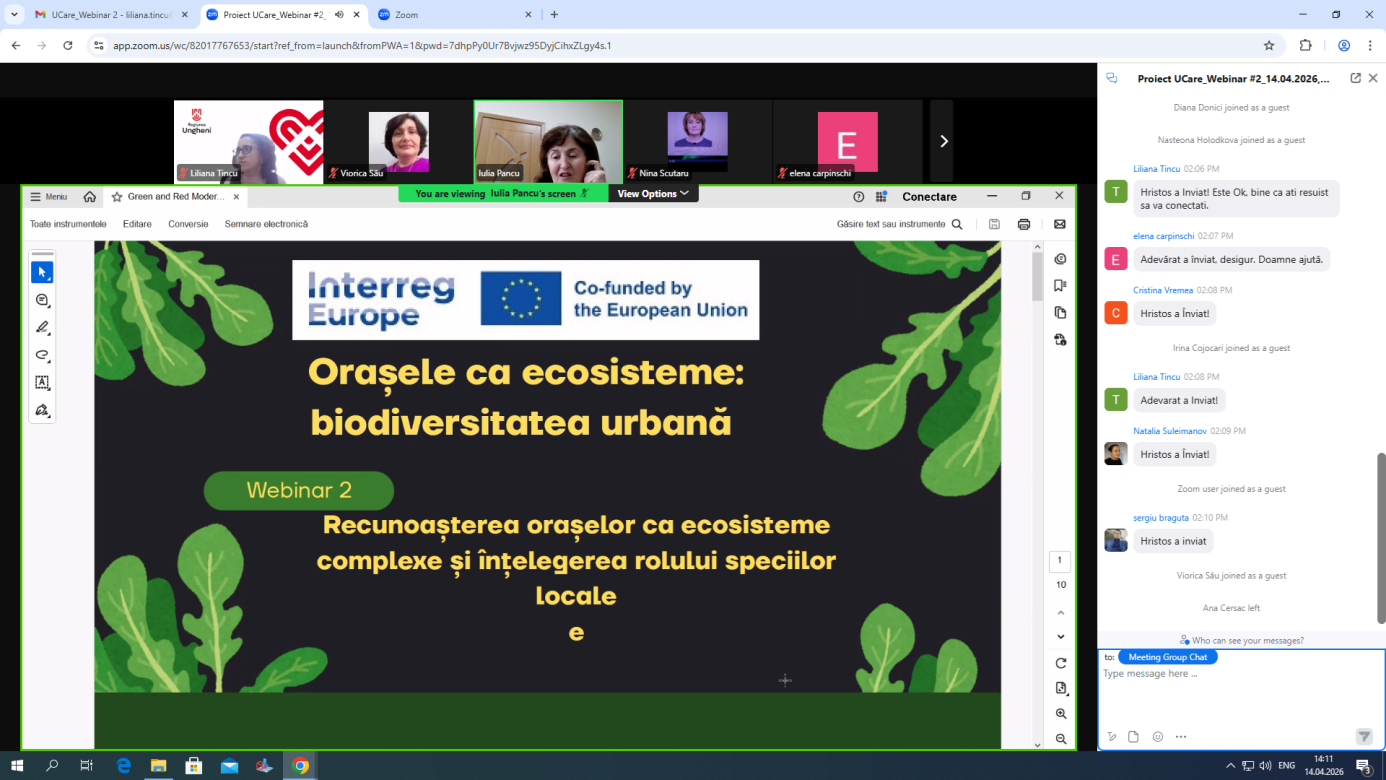
Task: Change recipient from Meeting Group Chat
Action: pos(1167,657)
